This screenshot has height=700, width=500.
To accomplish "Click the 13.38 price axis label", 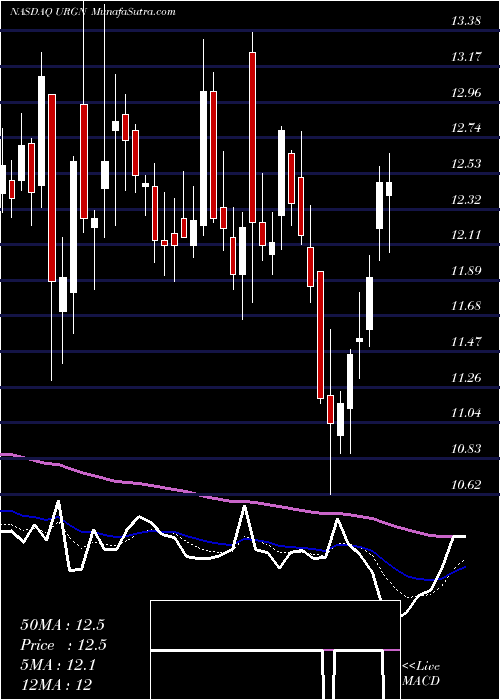I will pyautogui.click(x=467, y=21).
